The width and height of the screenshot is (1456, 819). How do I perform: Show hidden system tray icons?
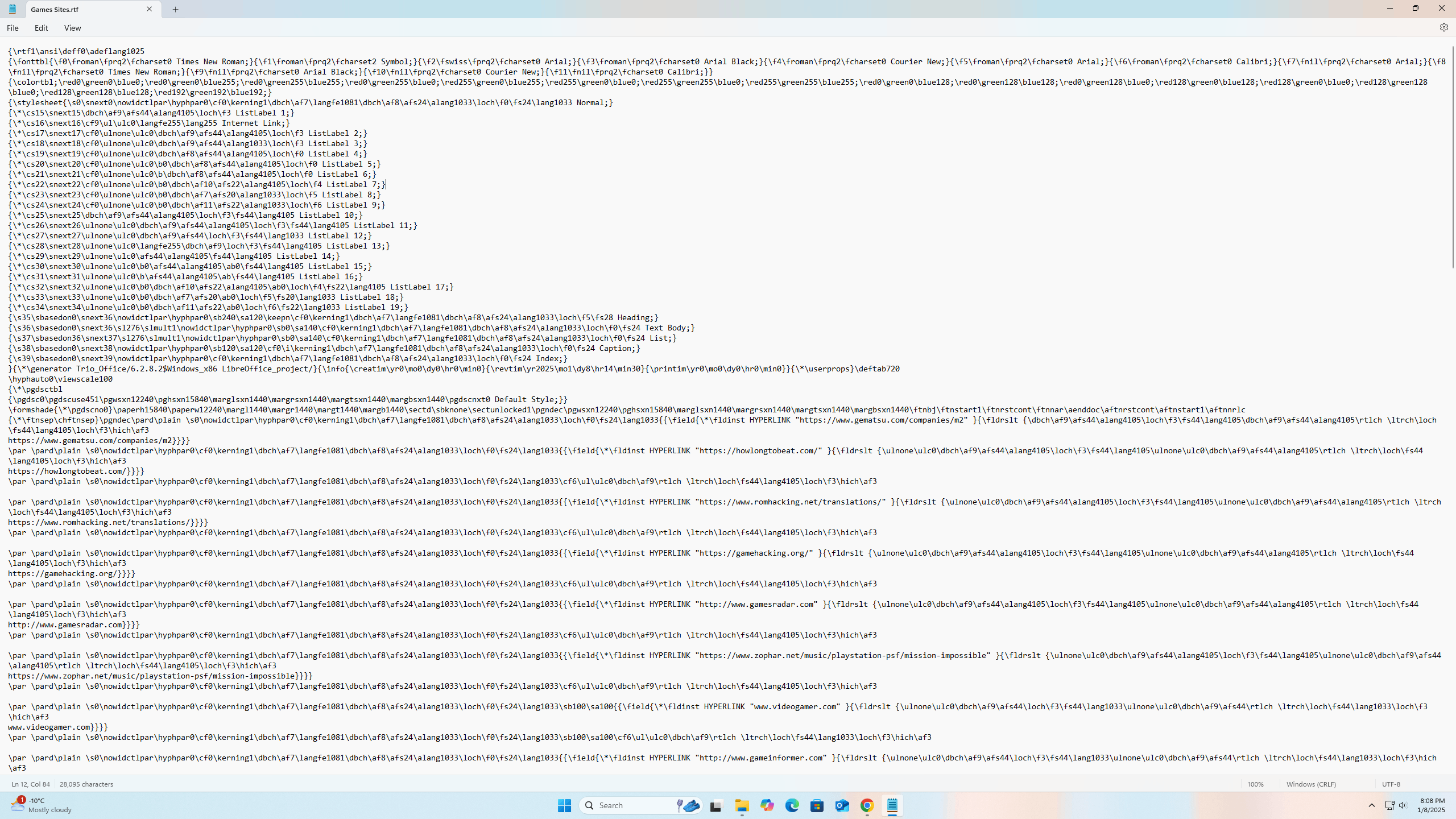click(1371, 805)
